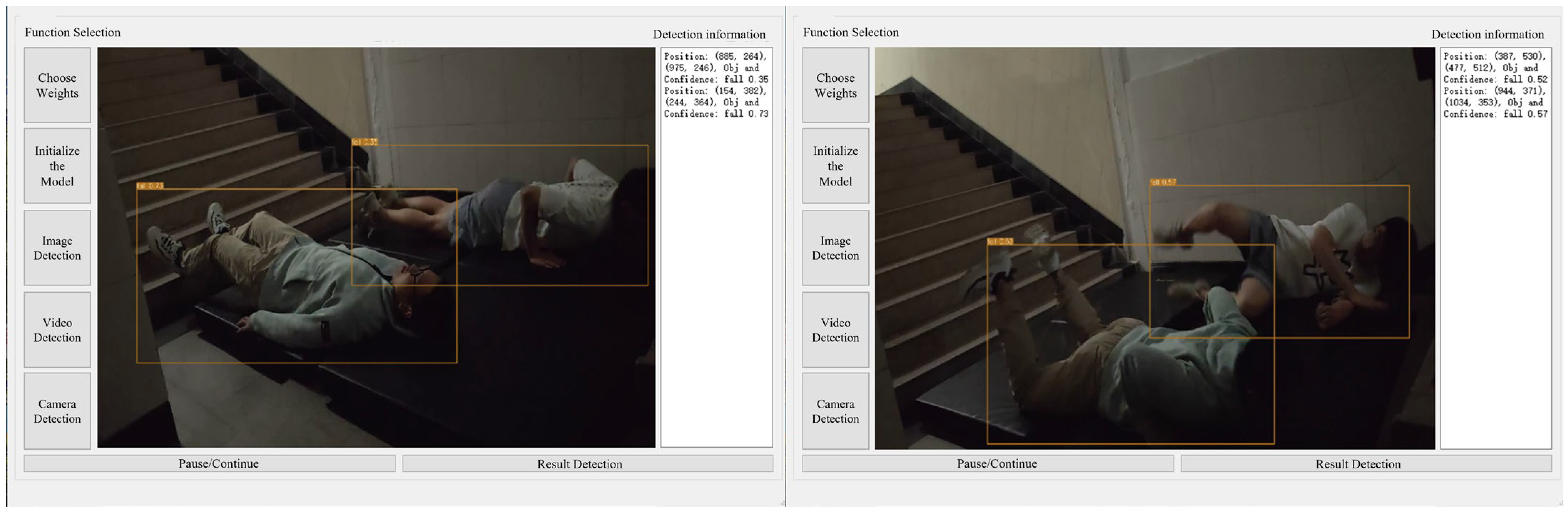
Task: Select Image Detection in right window
Action: coord(835,248)
